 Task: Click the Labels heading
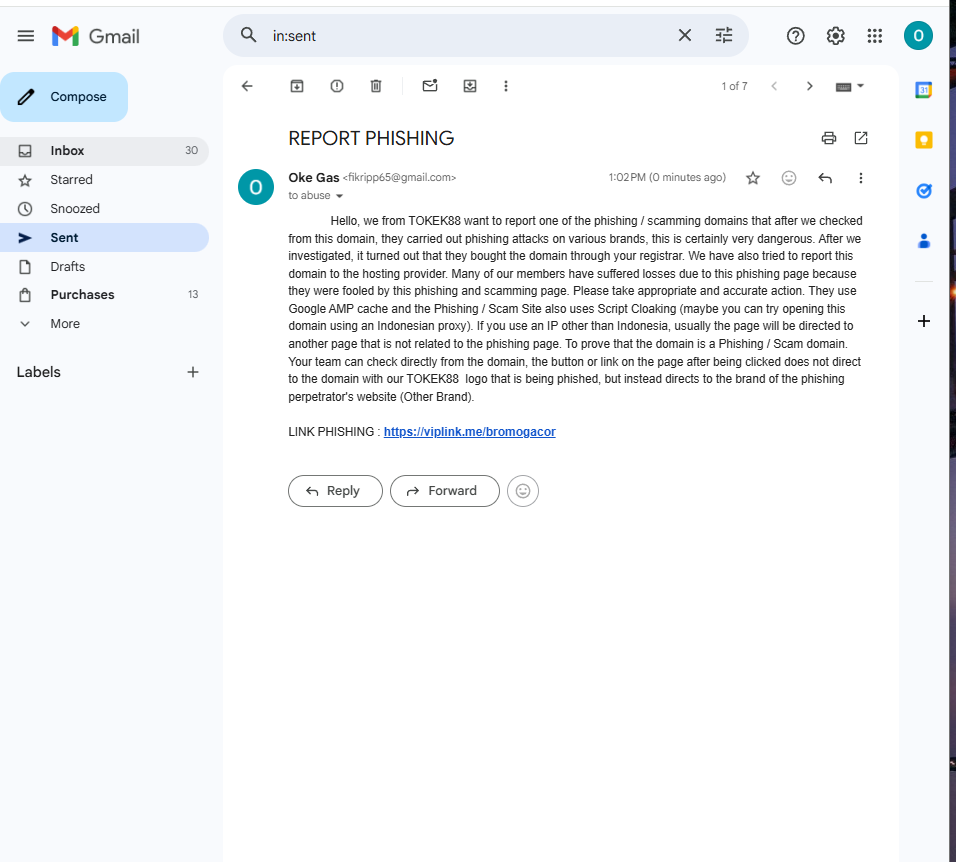(x=38, y=372)
